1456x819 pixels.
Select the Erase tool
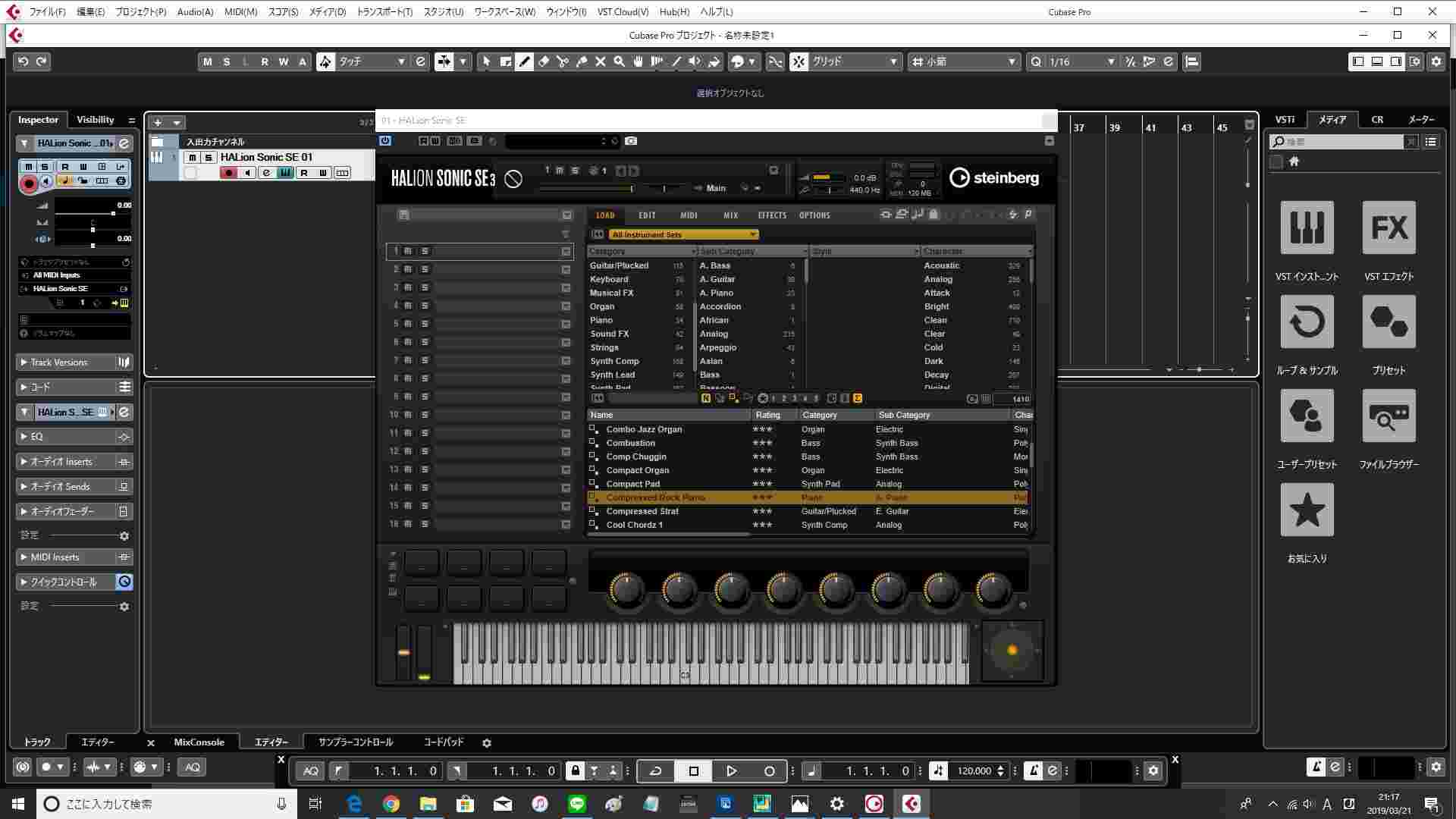pyautogui.click(x=543, y=61)
